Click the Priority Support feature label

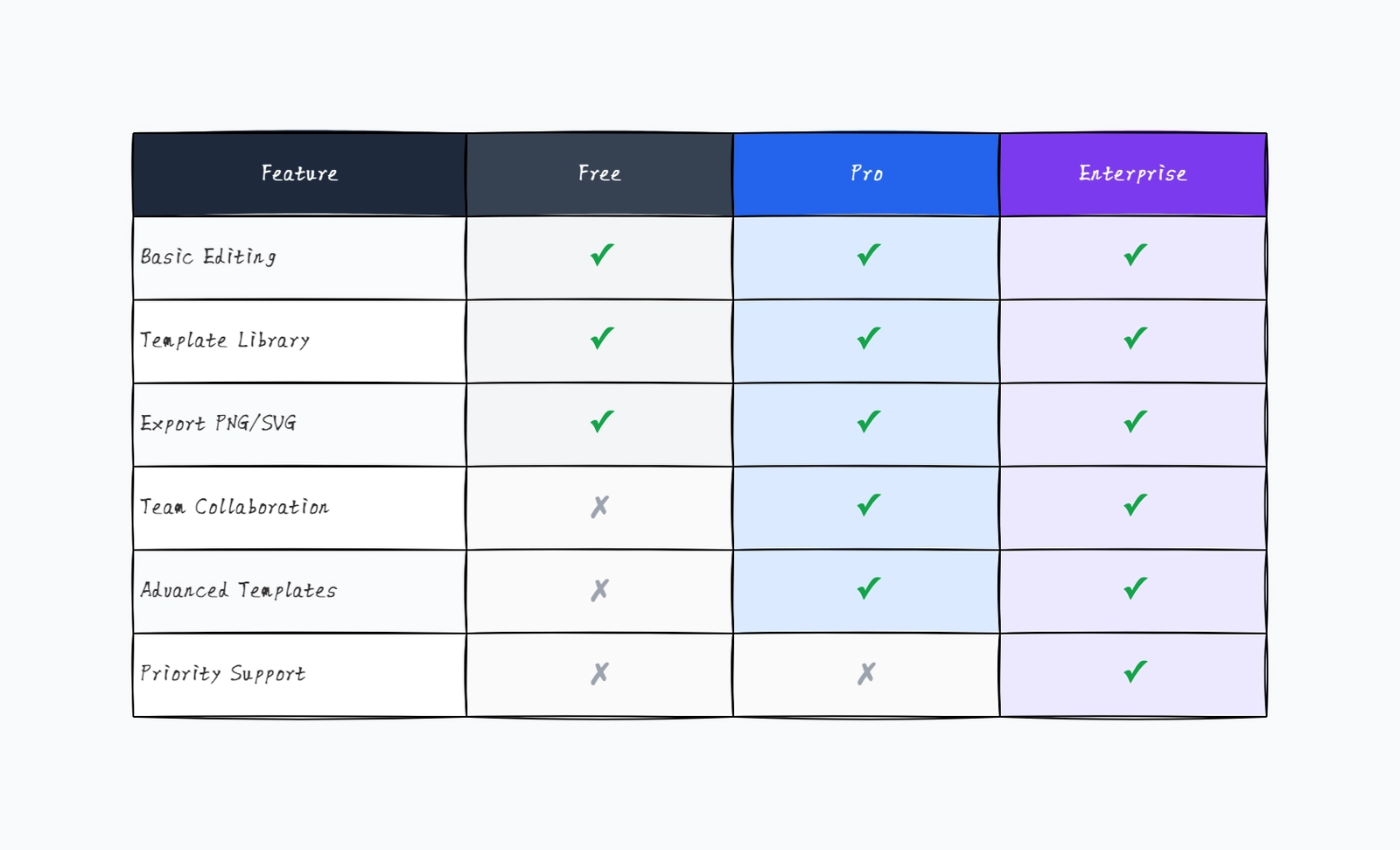pyautogui.click(x=223, y=674)
